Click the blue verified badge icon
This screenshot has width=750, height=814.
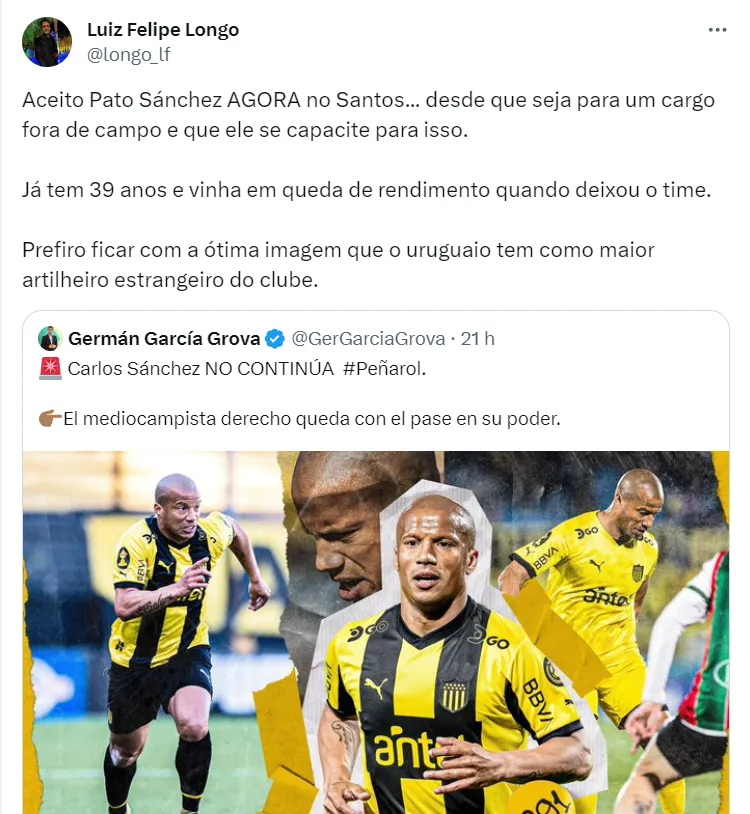275,338
